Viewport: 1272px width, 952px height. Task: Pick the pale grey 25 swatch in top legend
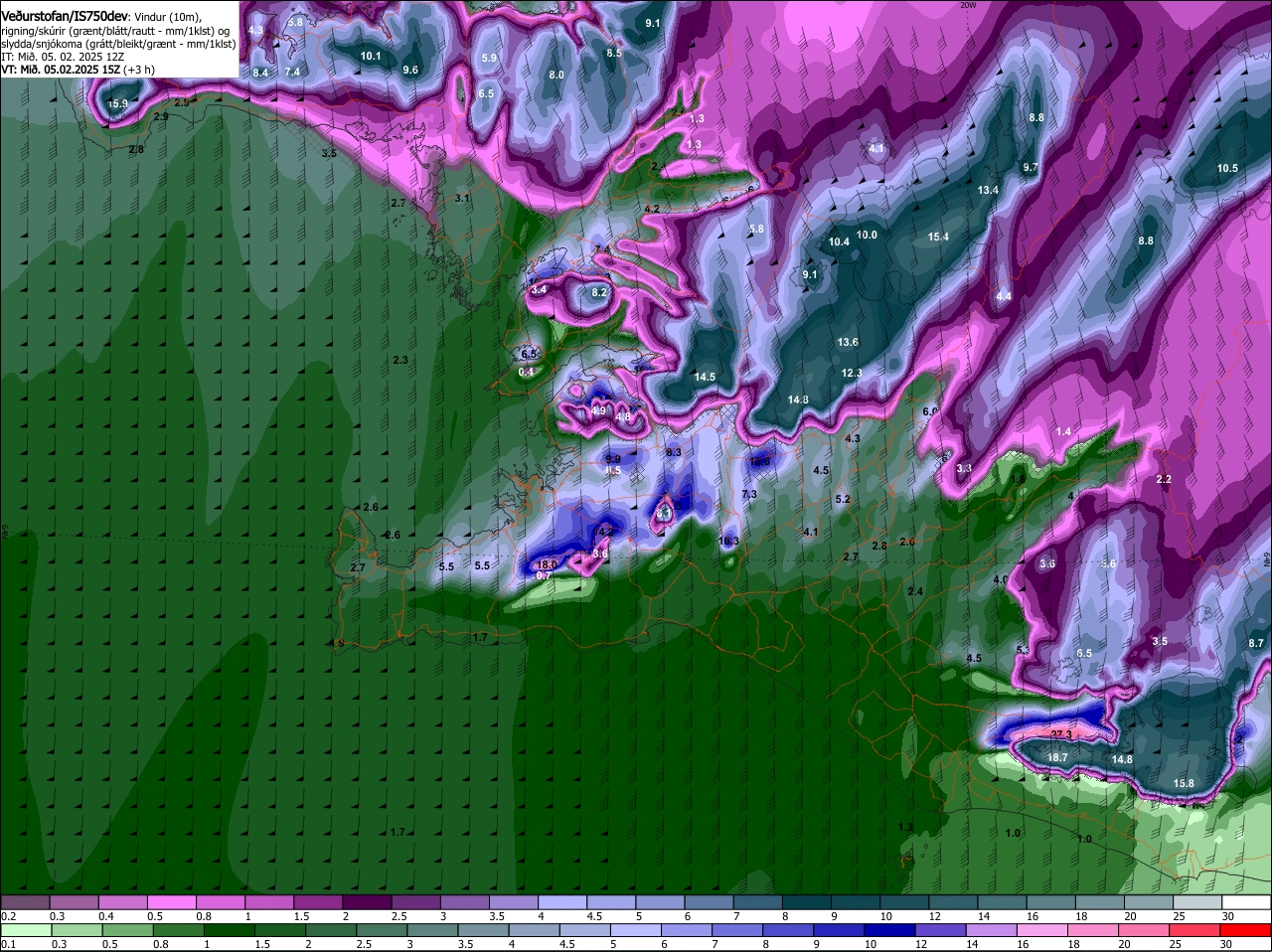point(1197,901)
